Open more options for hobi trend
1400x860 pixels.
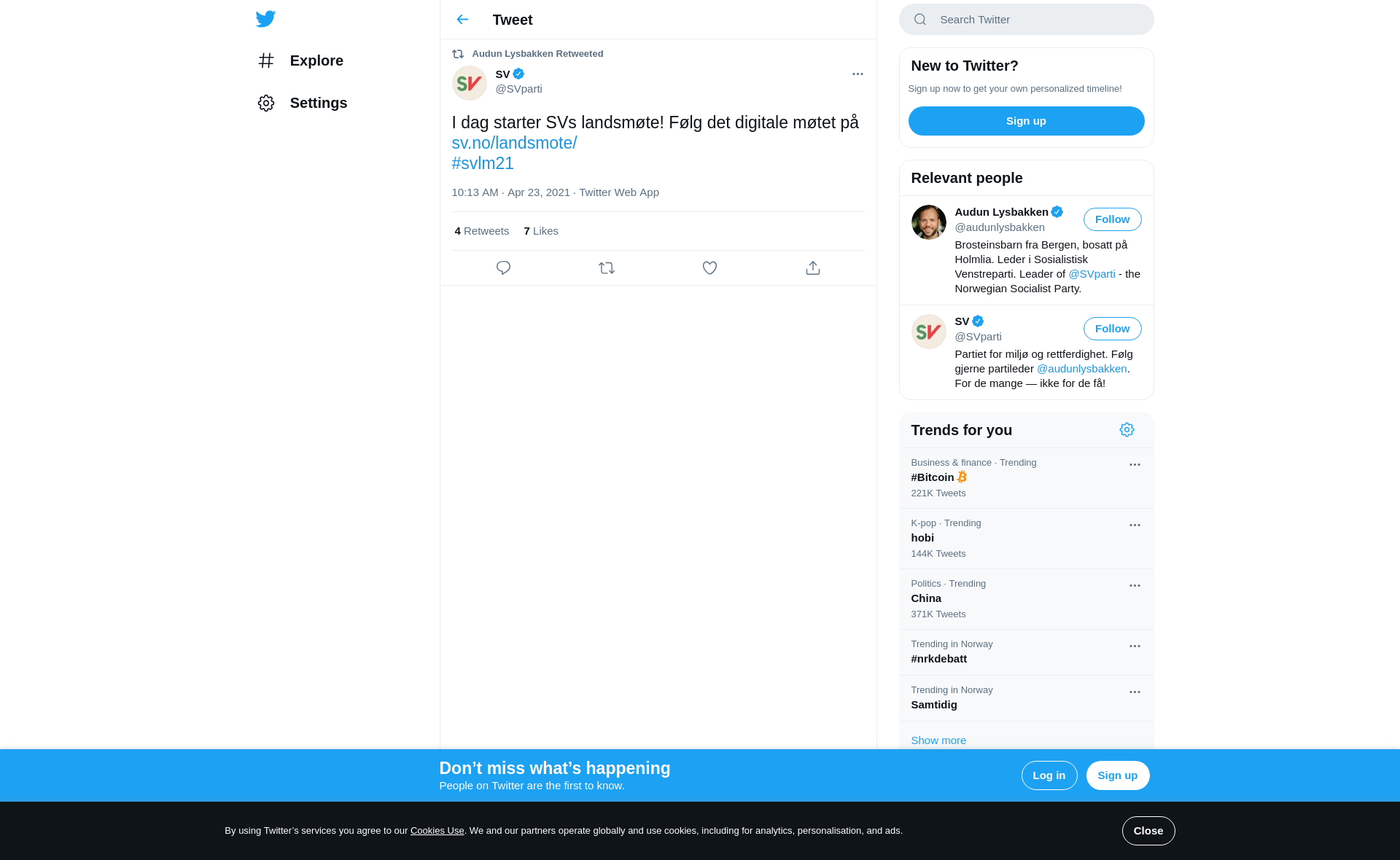pos(1135,525)
